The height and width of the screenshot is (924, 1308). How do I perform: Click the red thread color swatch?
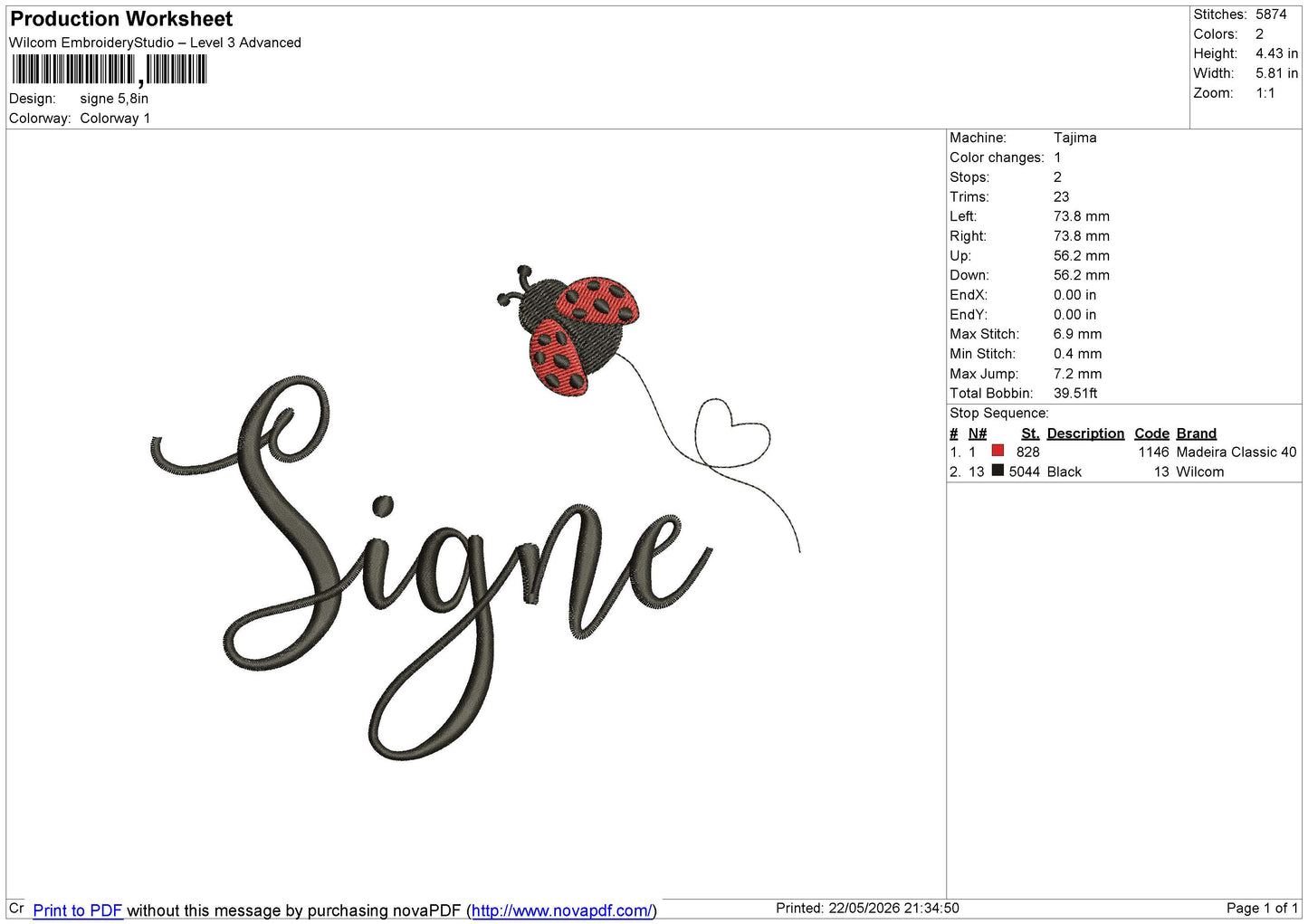(998, 451)
